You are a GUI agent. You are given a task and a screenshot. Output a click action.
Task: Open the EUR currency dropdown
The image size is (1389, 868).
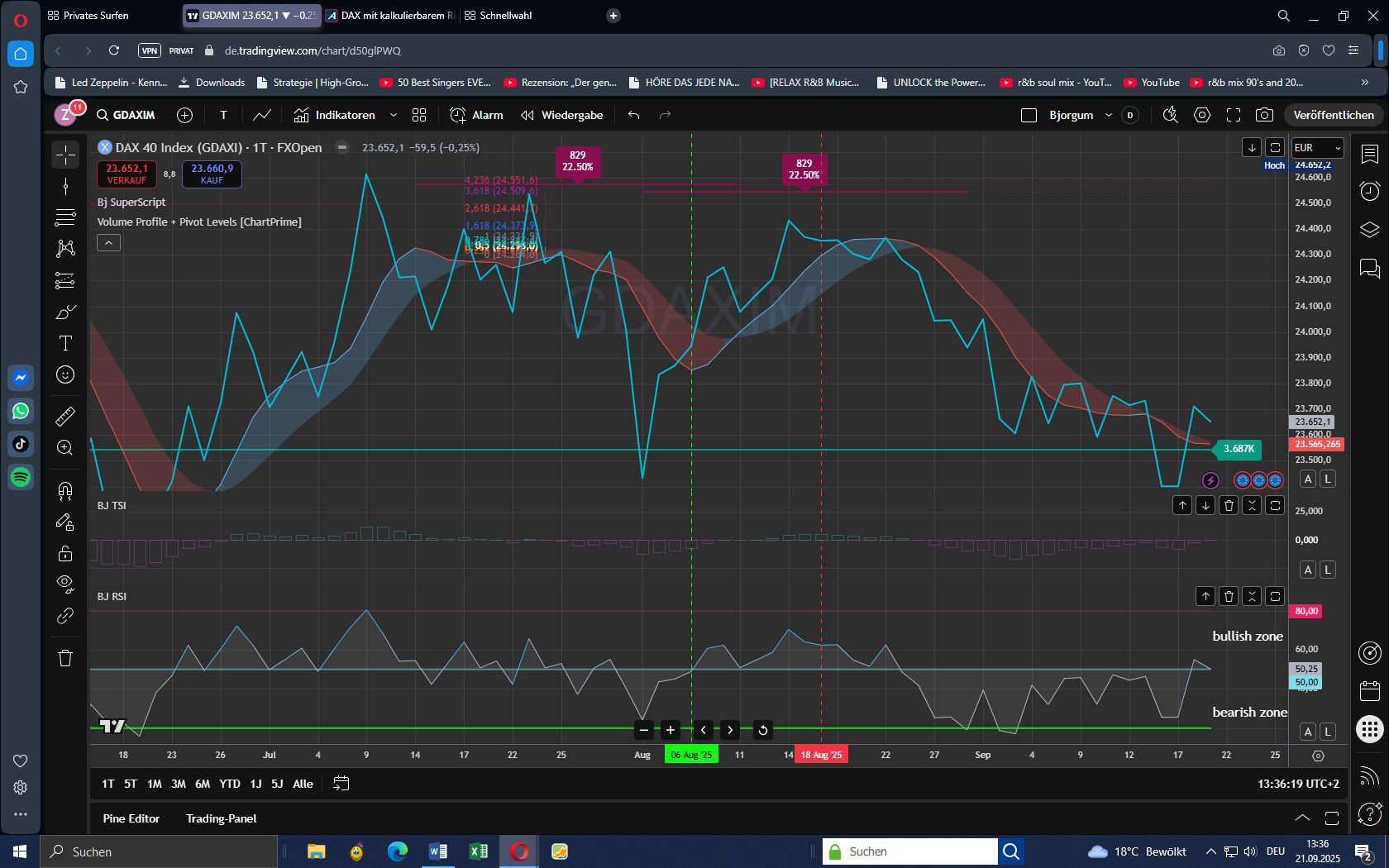point(1316,148)
